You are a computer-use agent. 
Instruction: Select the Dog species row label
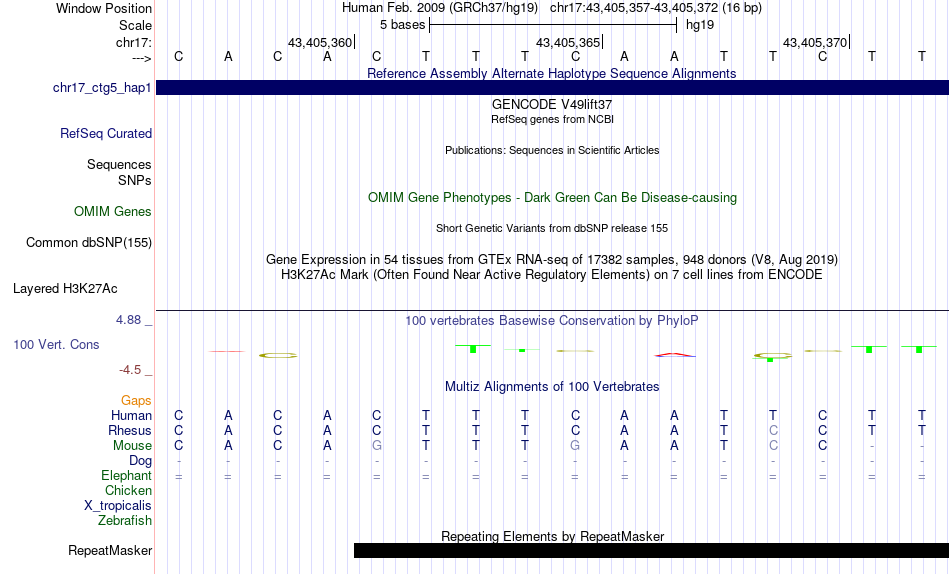coord(140,461)
